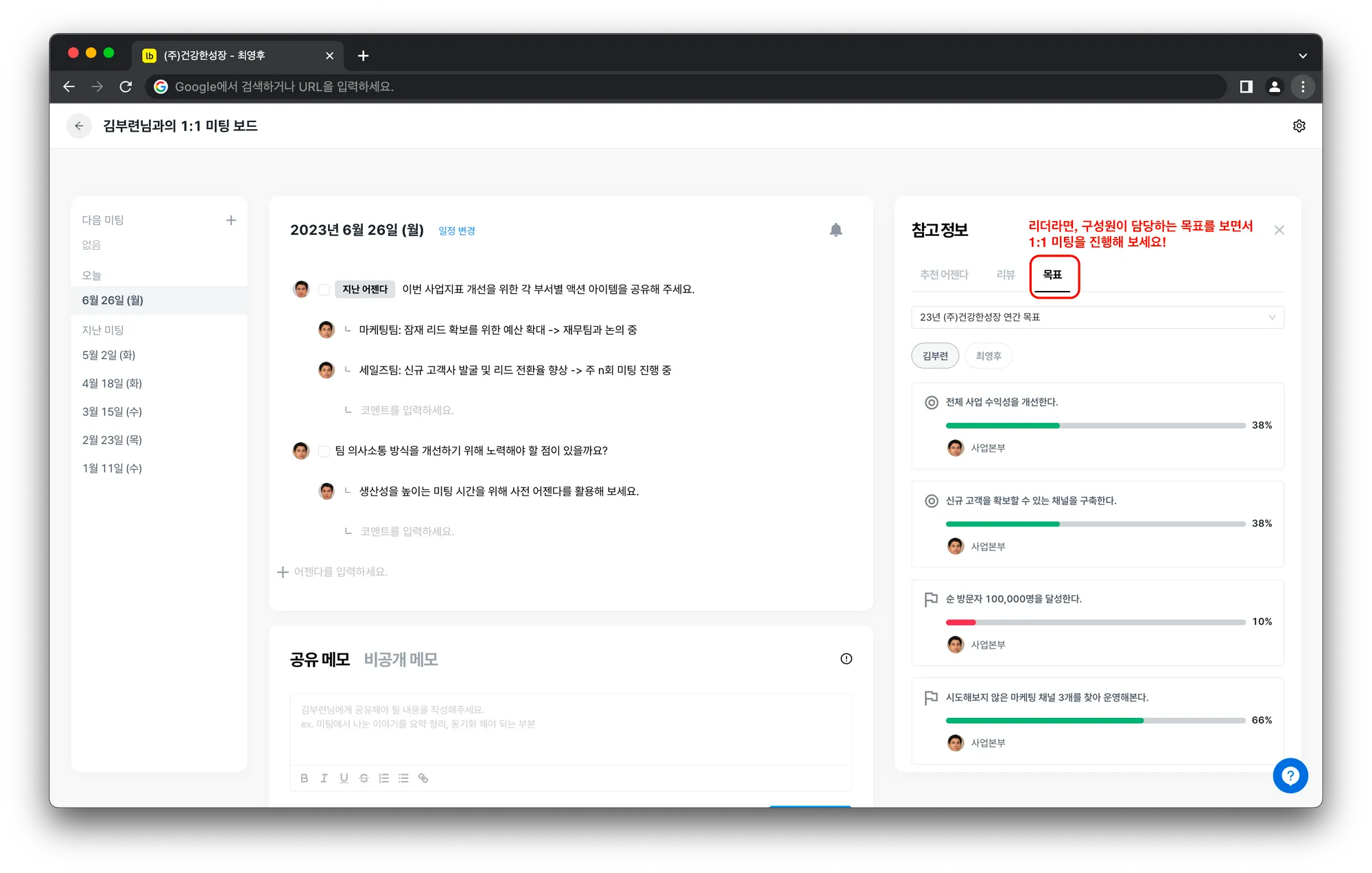Open the 5월 2일 (화) past meeting
Screen dimensions: 1372x873
[108, 355]
